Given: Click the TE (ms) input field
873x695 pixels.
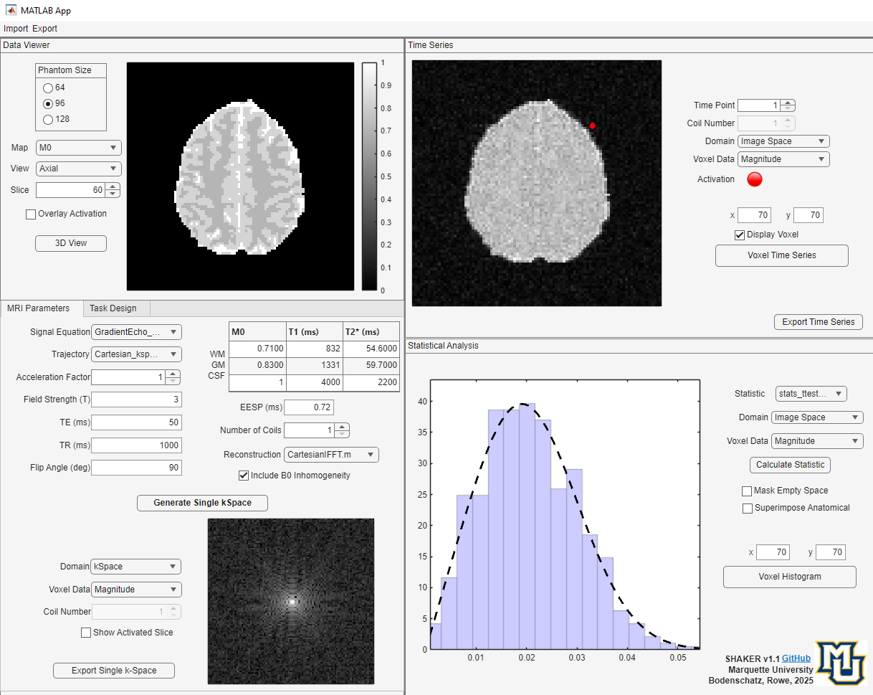Looking at the screenshot, I should pos(136,422).
